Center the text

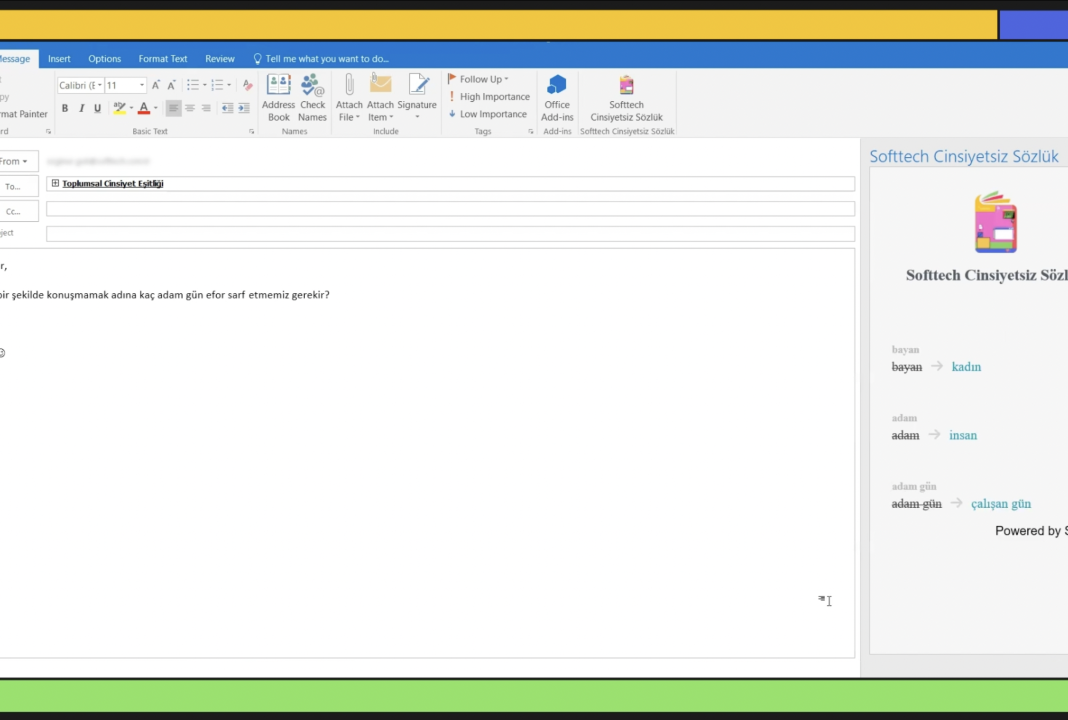point(189,108)
